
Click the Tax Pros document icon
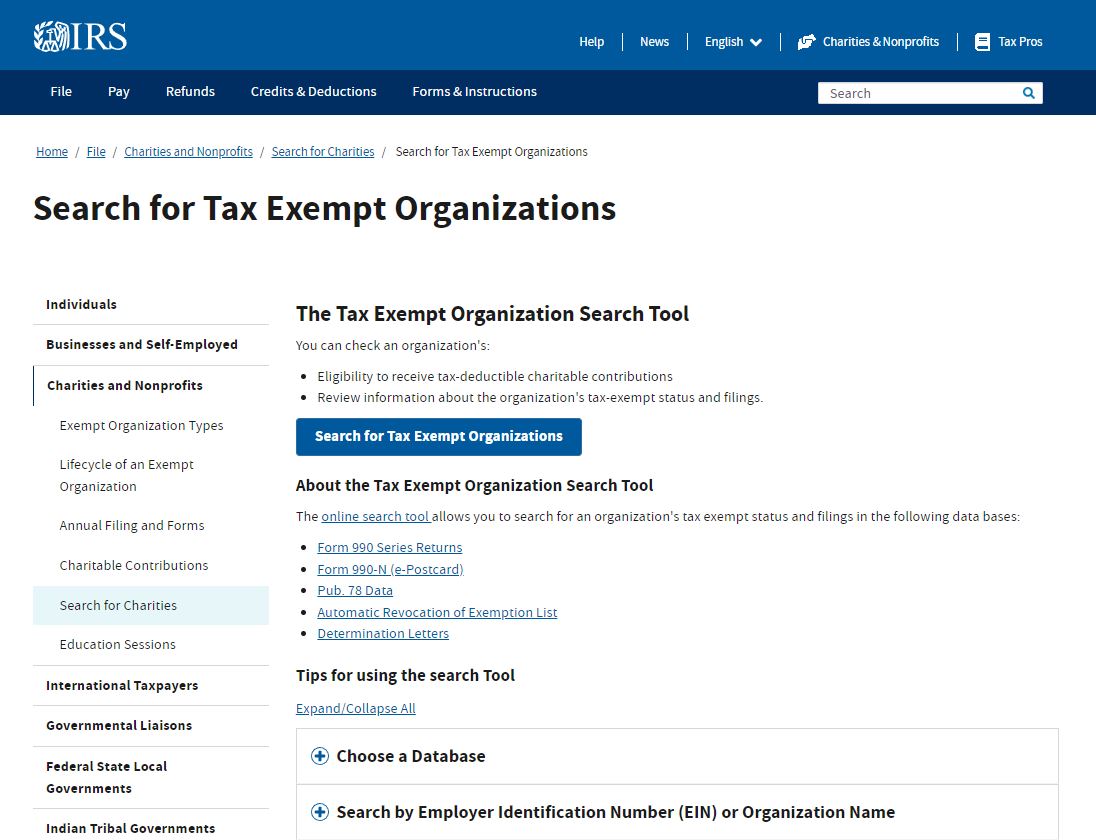point(982,42)
